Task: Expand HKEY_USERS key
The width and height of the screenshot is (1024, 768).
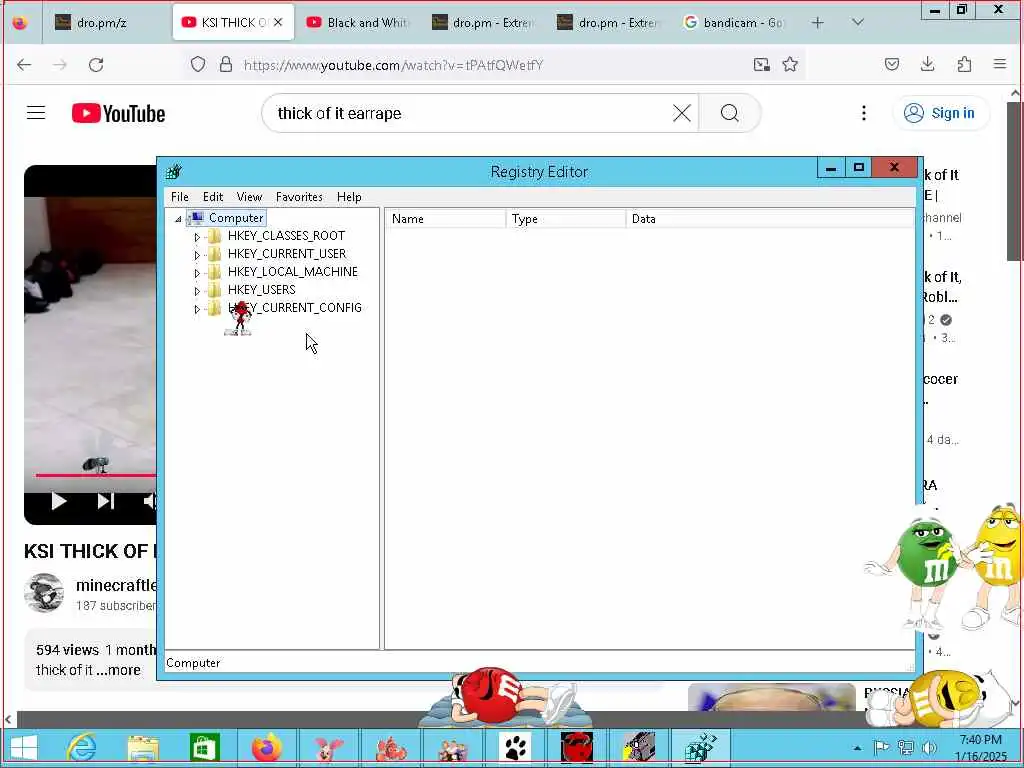Action: tap(197, 291)
